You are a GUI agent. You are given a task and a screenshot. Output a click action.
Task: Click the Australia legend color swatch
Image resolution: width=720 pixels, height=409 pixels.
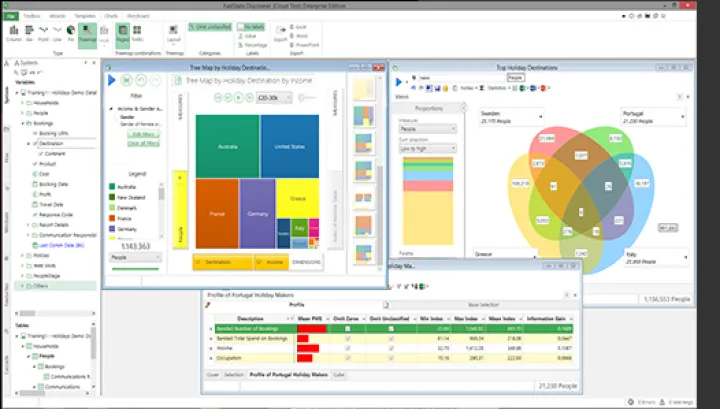tap(111, 187)
